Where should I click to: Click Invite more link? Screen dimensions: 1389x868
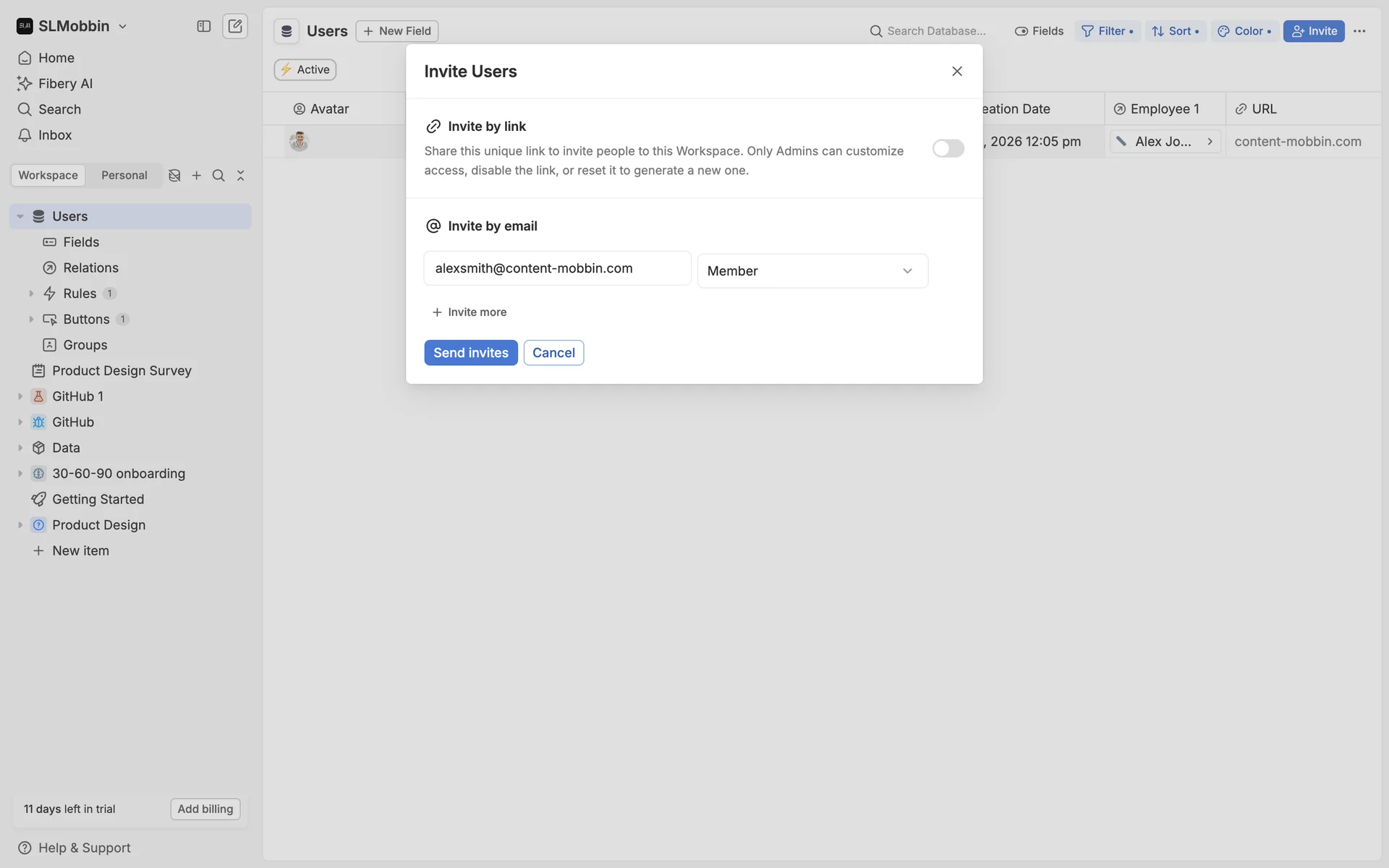[x=470, y=312]
